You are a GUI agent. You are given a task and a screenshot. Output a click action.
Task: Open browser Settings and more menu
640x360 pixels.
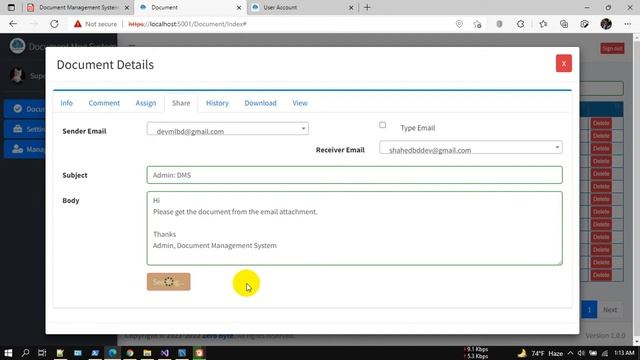pos(627,24)
